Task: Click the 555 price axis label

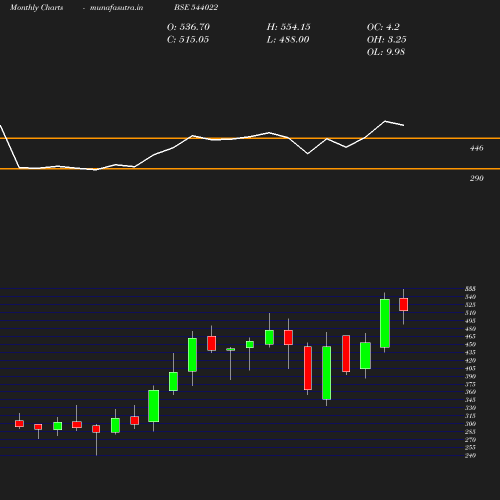Action: 470,289
